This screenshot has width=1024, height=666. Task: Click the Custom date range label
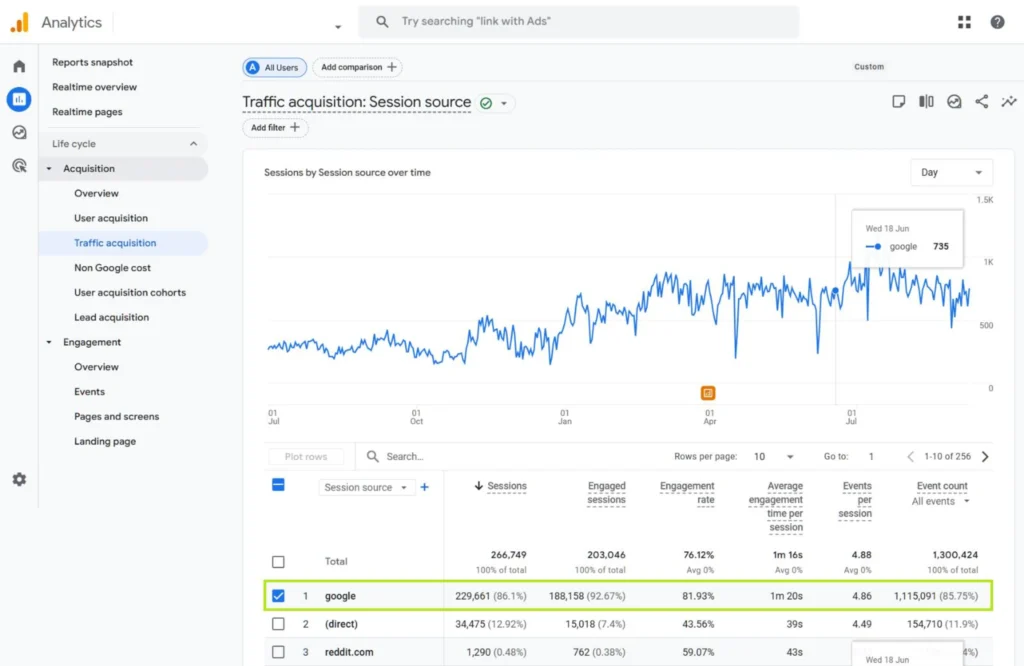(x=869, y=67)
